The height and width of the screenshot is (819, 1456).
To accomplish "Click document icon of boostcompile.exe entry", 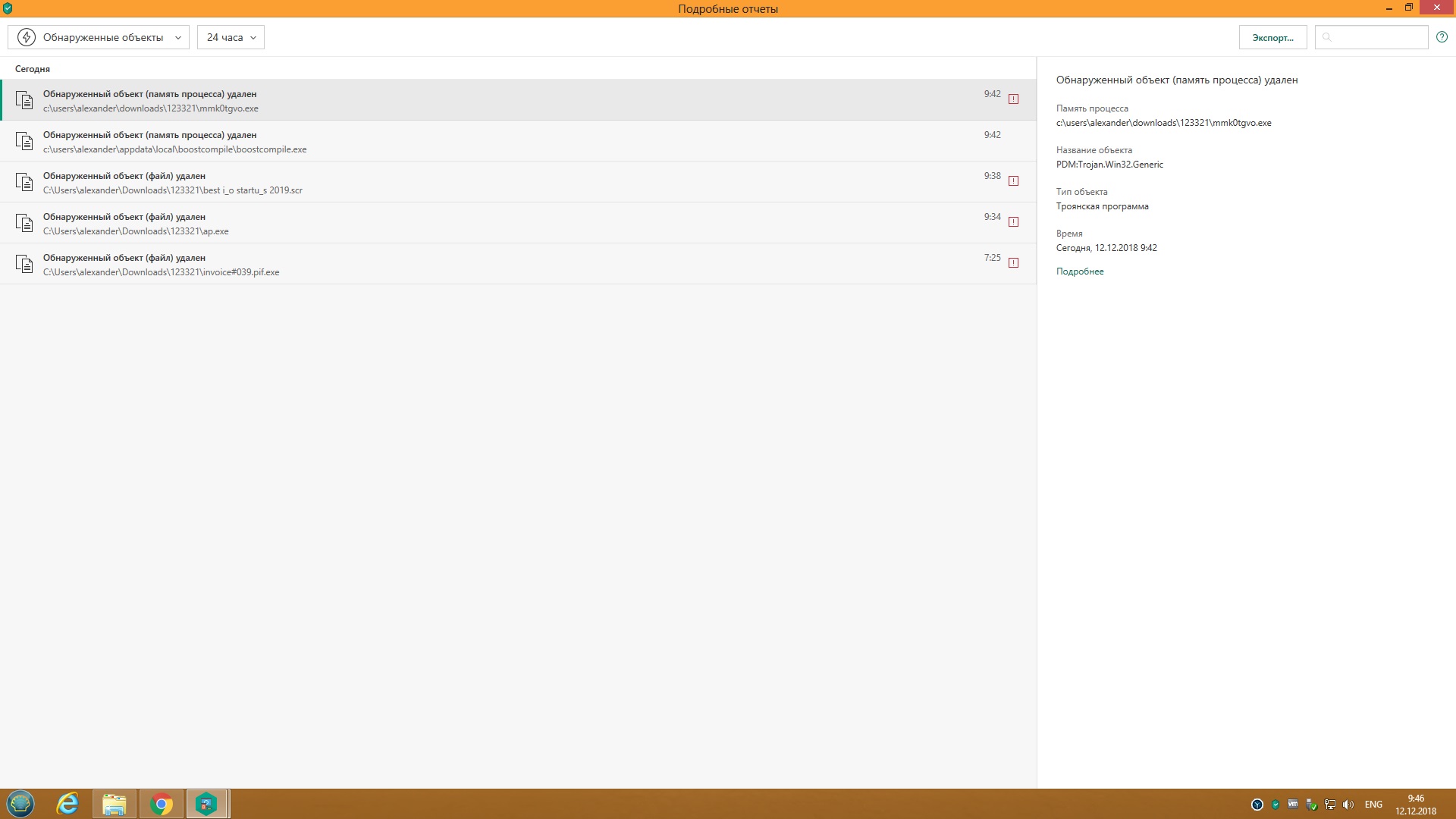I will [x=24, y=142].
